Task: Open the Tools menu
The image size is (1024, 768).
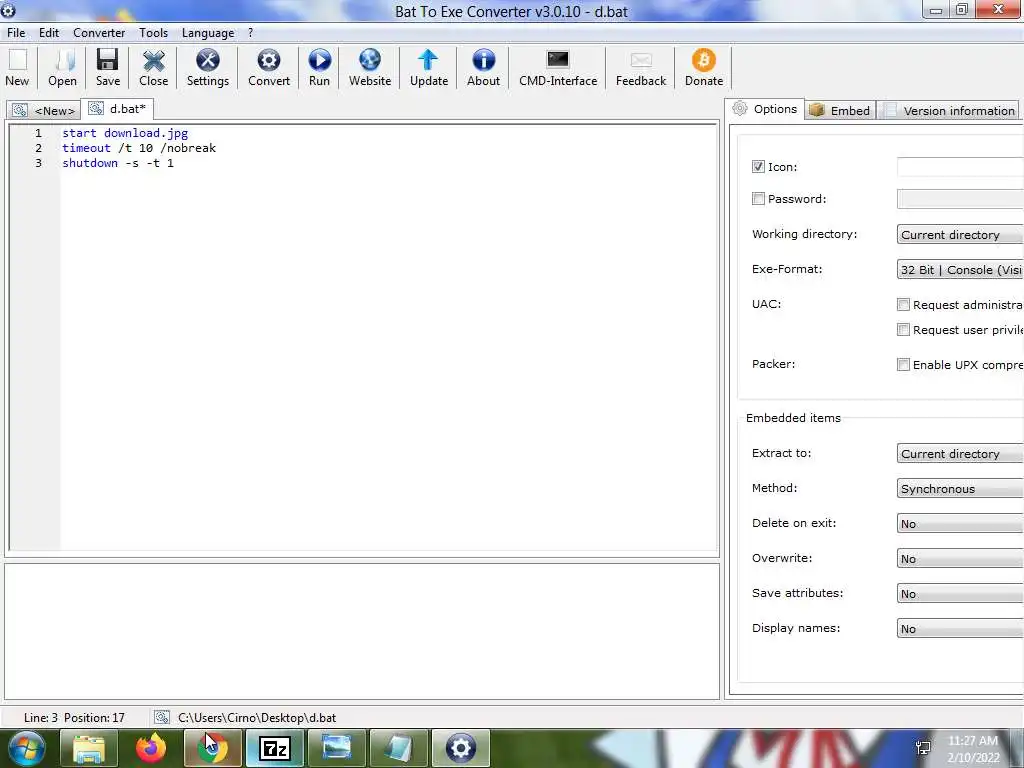Action: tap(153, 33)
